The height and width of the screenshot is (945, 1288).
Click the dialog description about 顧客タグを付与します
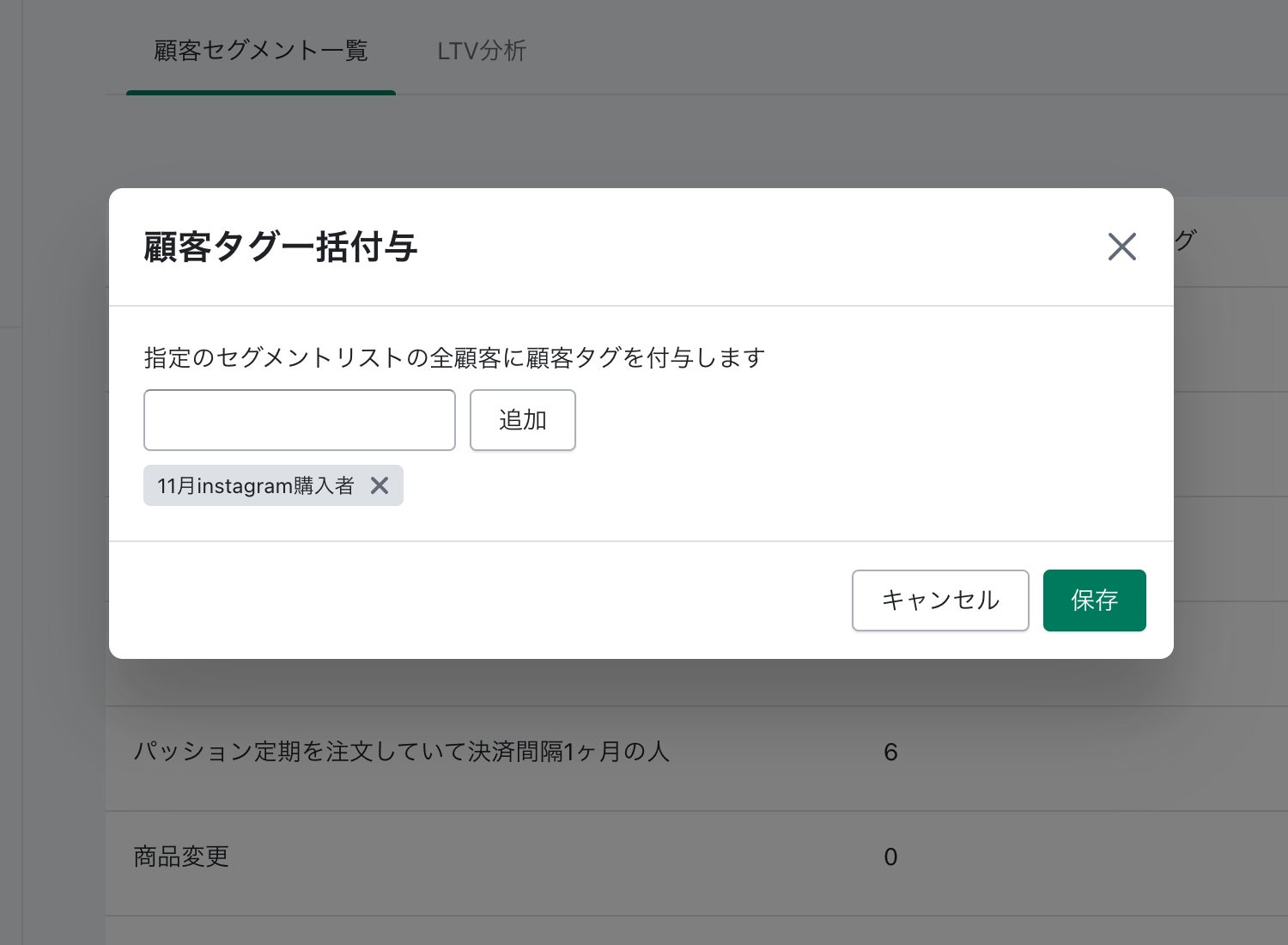454,357
